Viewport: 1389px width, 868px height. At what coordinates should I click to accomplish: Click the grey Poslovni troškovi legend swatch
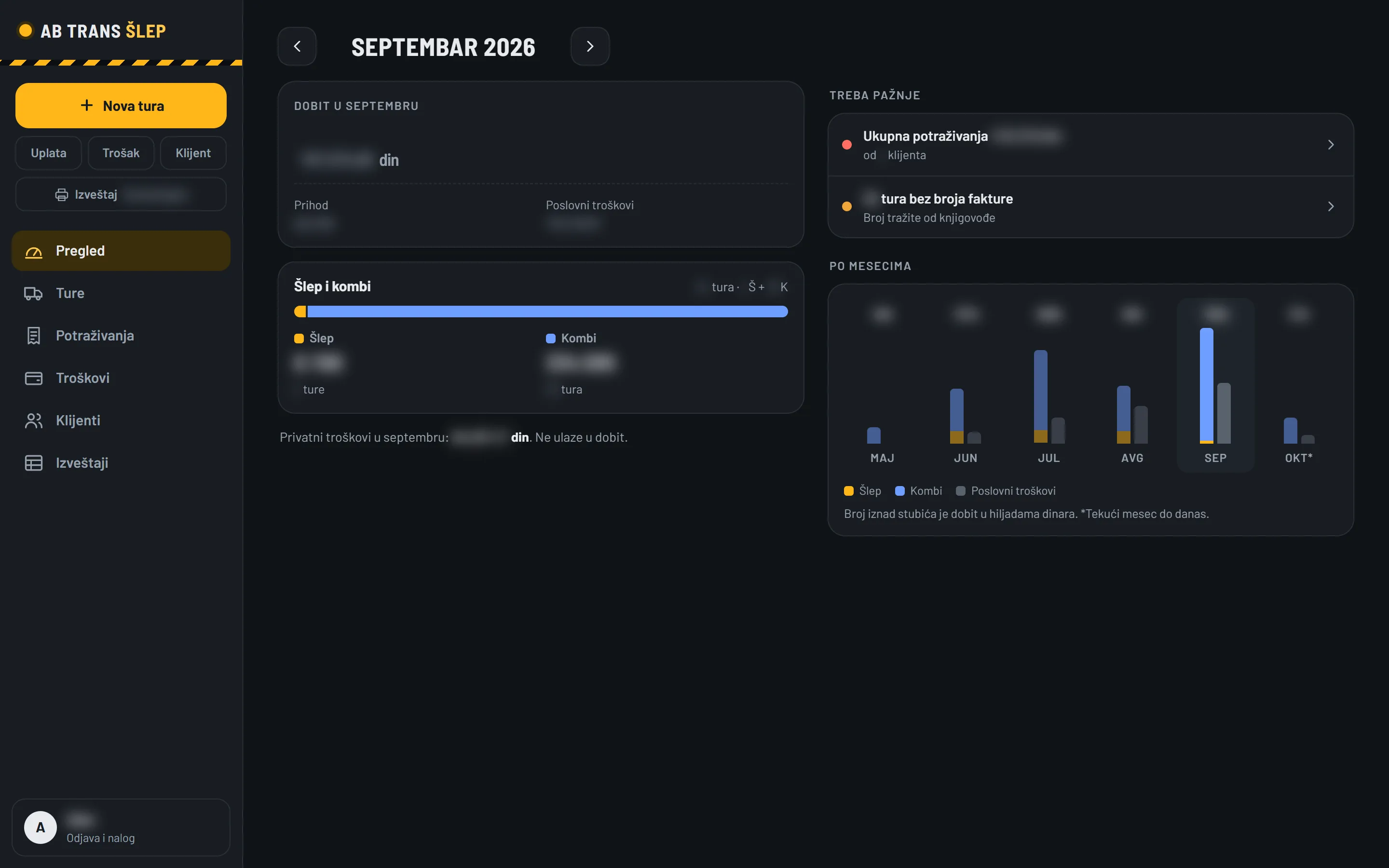point(961,491)
